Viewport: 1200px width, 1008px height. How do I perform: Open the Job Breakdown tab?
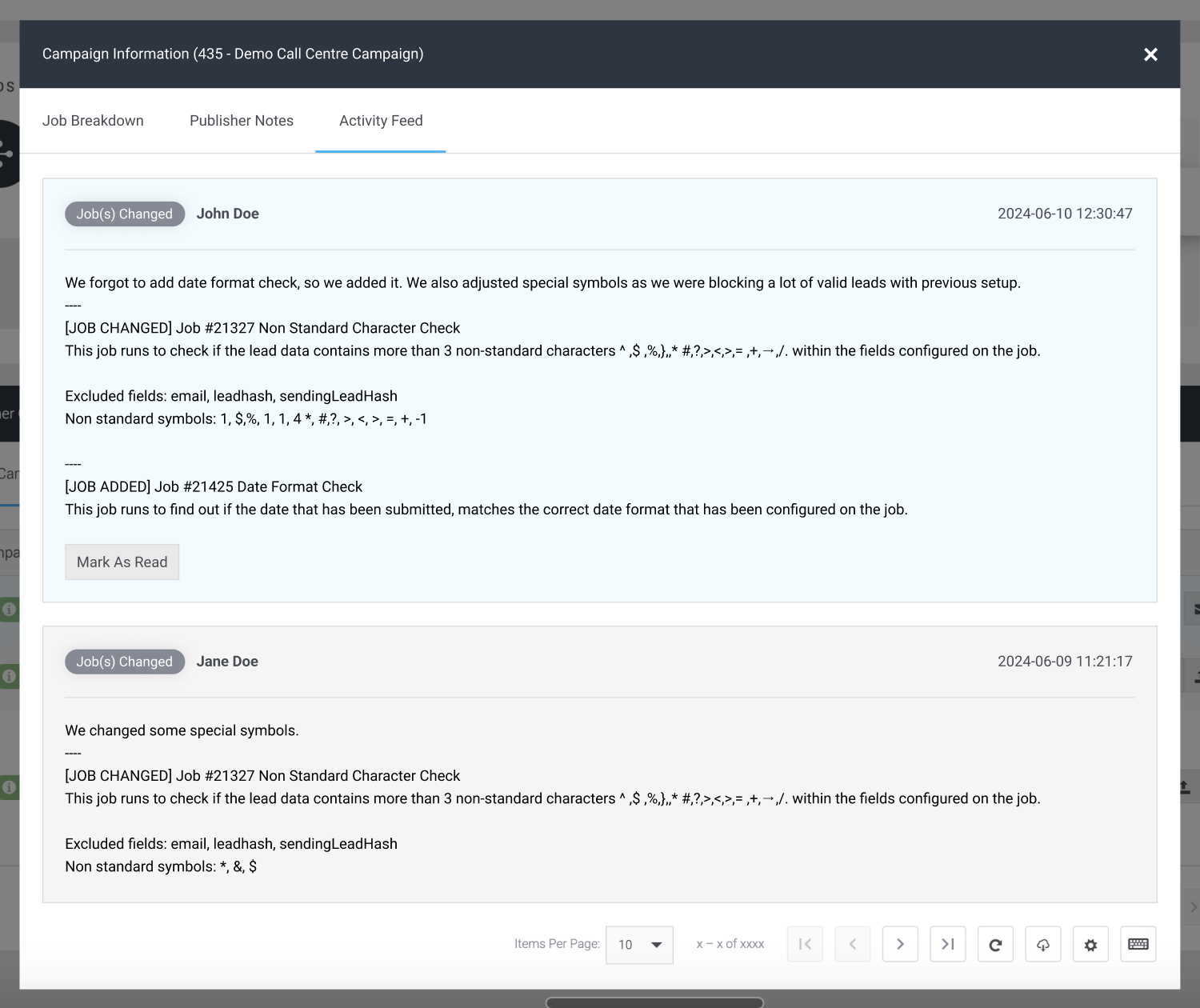click(93, 121)
